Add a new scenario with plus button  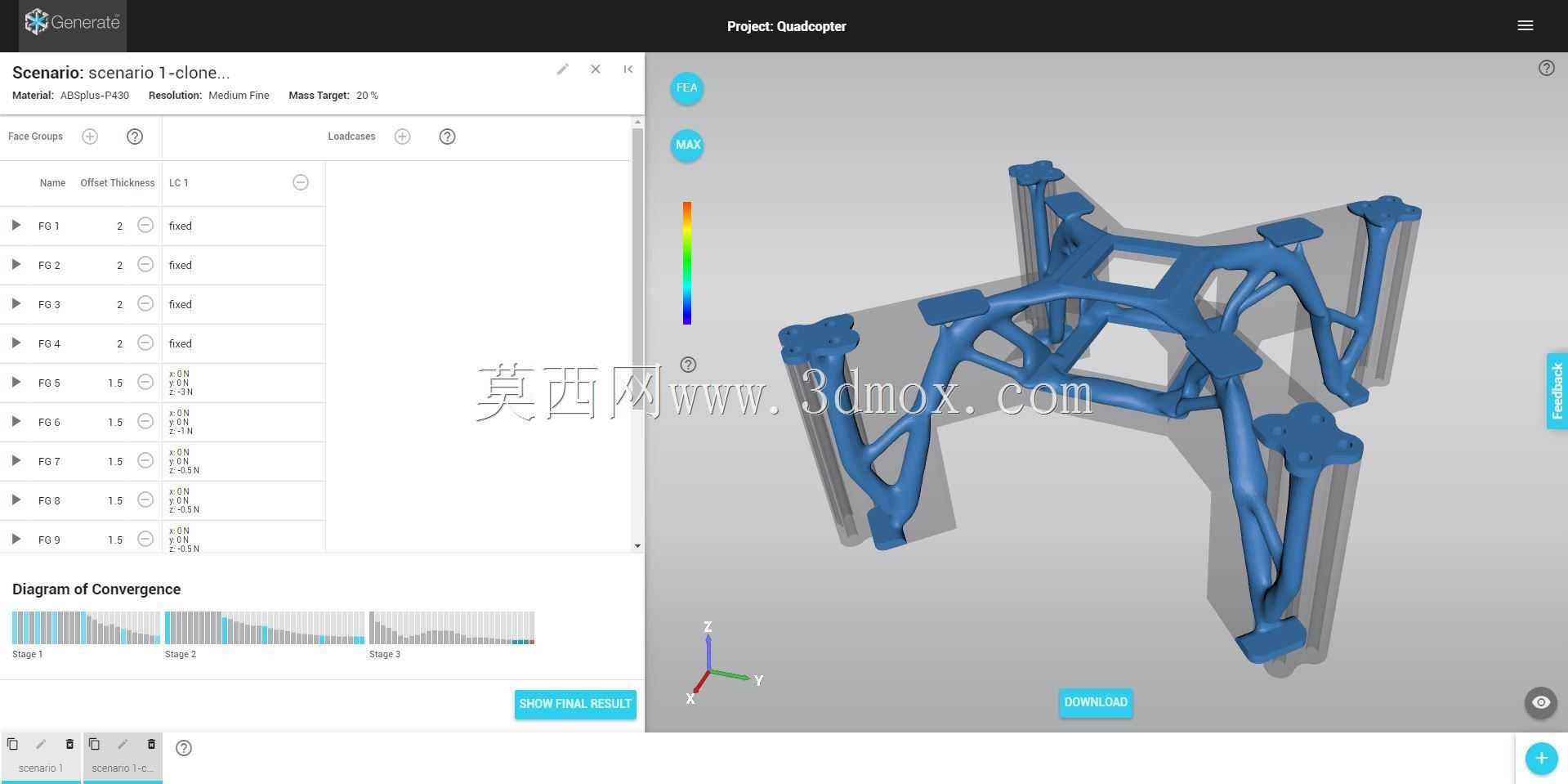pyautogui.click(x=1541, y=758)
